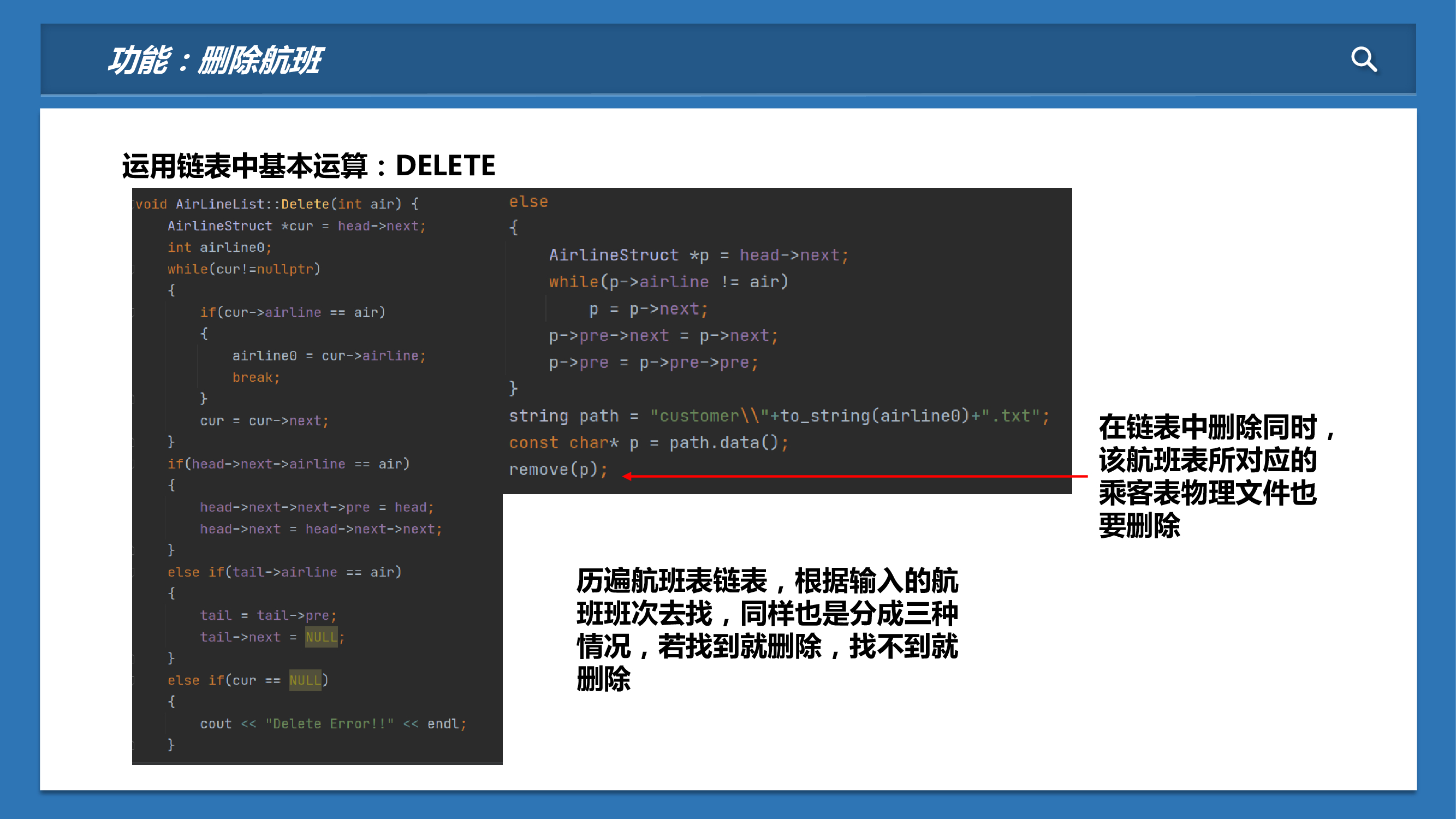
Task: Click the line head->next = head->next->next;
Action: point(320,529)
